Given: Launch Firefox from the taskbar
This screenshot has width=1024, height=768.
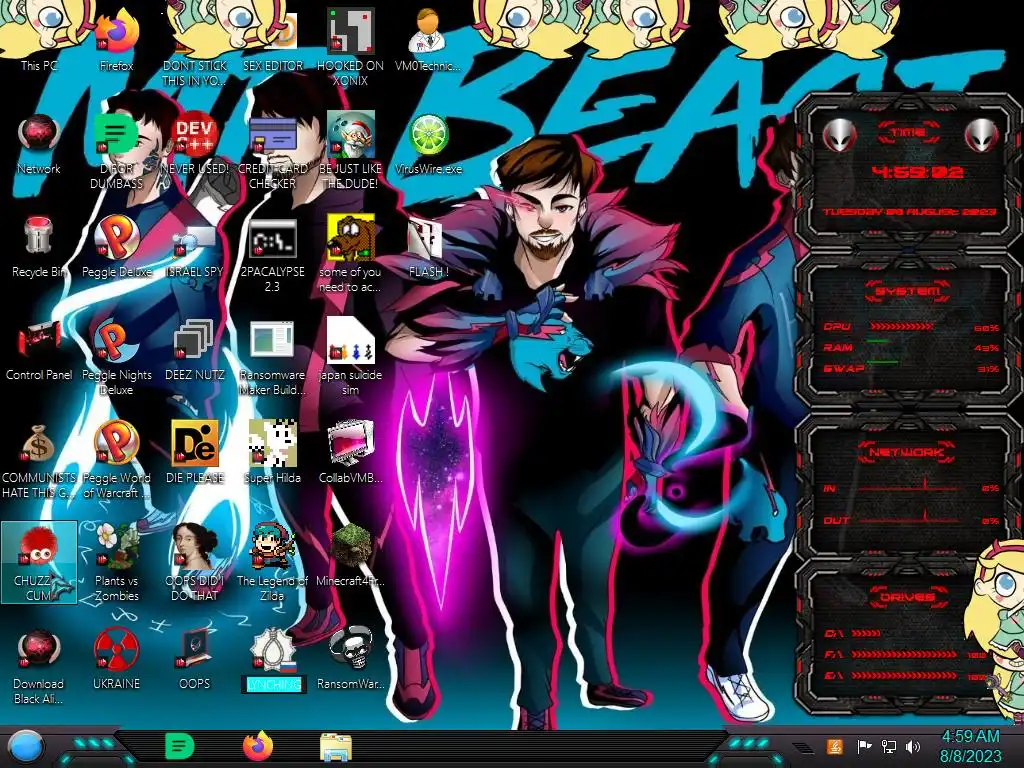Looking at the screenshot, I should click(x=258, y=746).
